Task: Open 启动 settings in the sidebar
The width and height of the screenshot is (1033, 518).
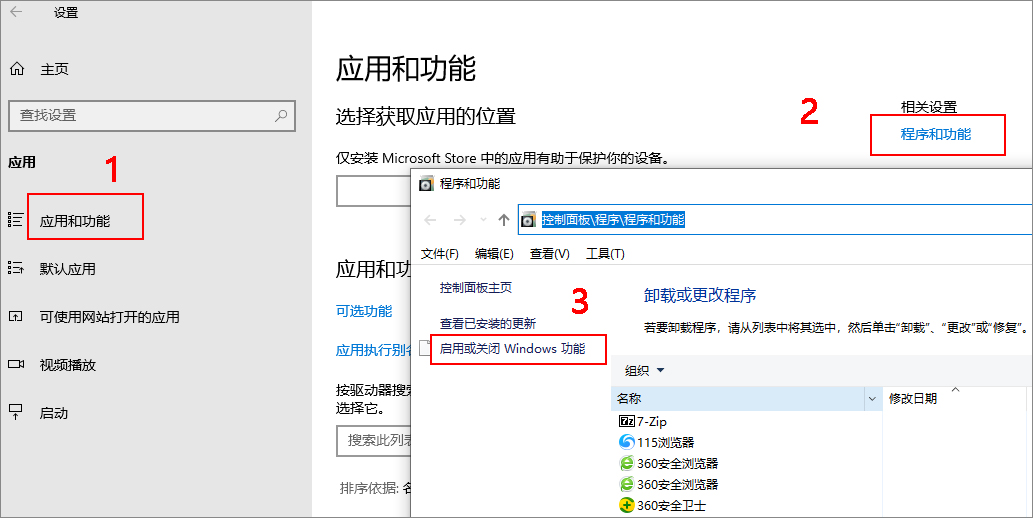Action: (x=53, y=413)
